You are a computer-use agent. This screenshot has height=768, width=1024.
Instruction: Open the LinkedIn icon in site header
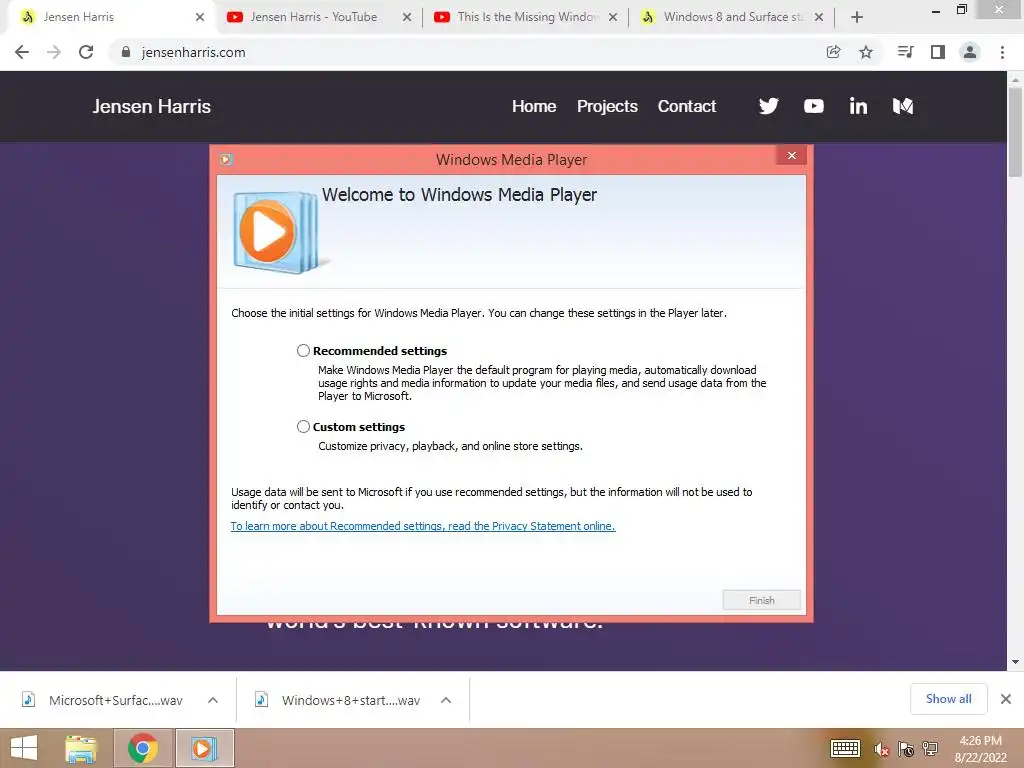pyautogui.click(x=858, y=106)
